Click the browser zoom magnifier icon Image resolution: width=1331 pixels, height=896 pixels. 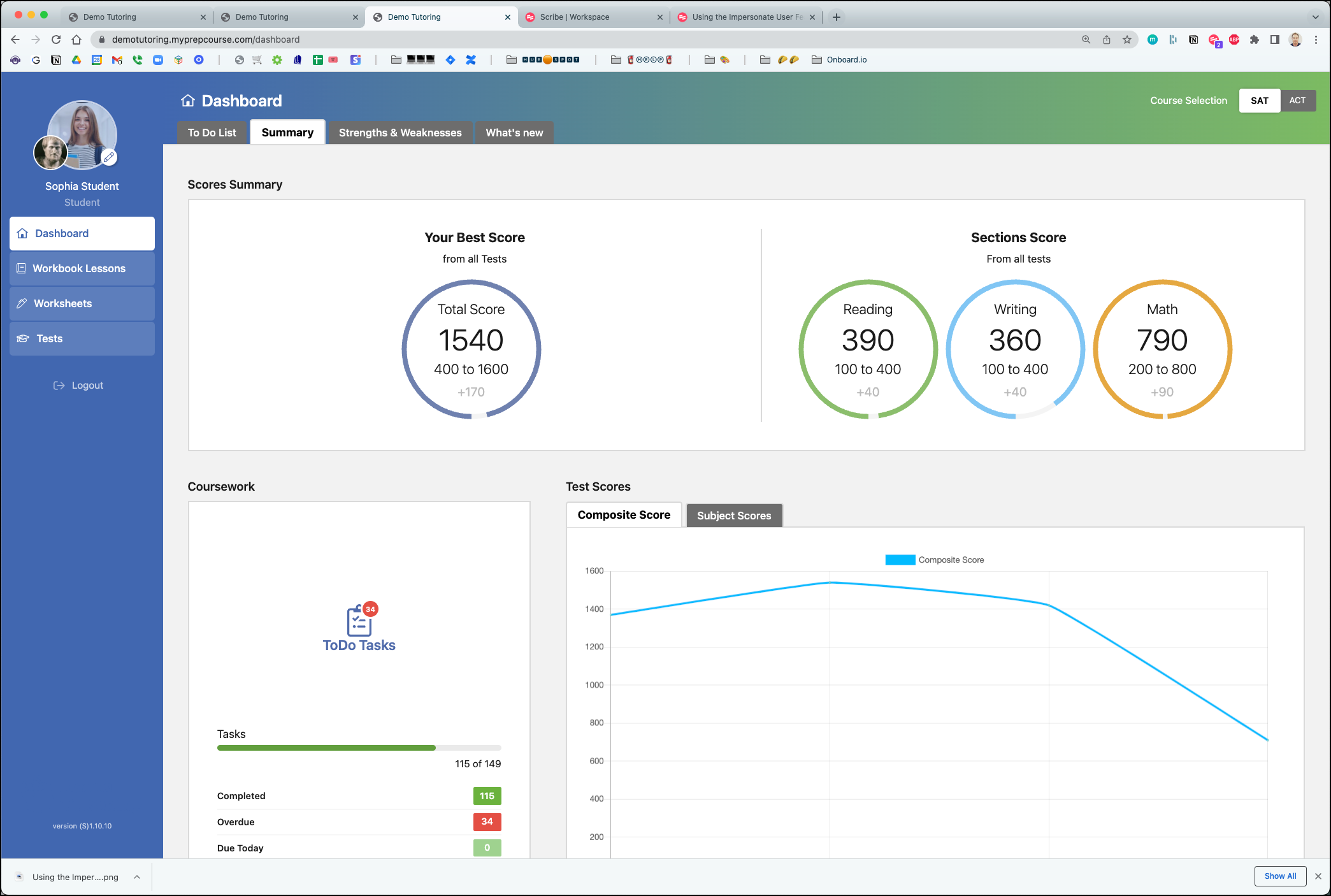click(1086, 40)
